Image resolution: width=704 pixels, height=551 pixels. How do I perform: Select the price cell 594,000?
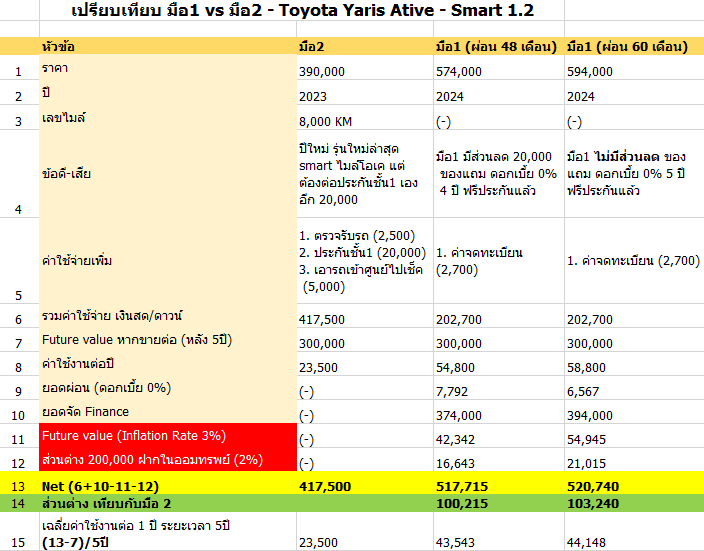(x=634, y=68)
